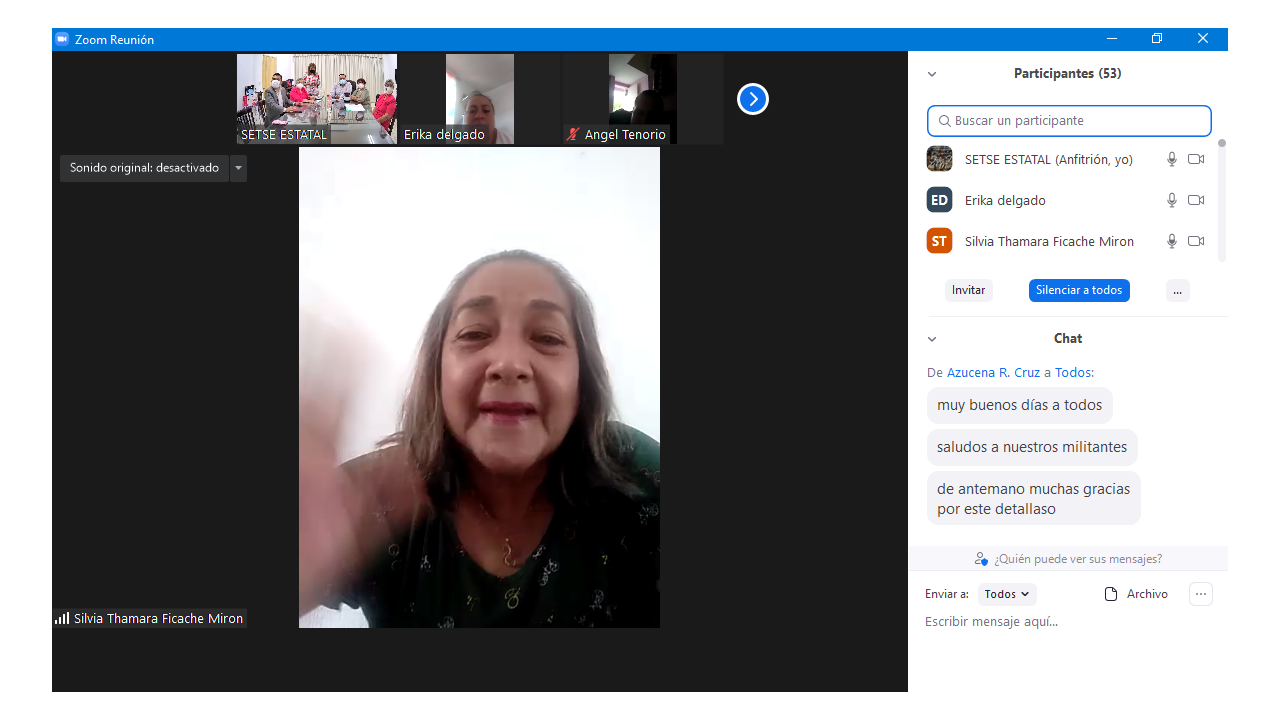This screenshot has height=720, width=1280.
Task: Click Buscar un participante search field
Action: pyautogui.click(x=1069, y=121)
